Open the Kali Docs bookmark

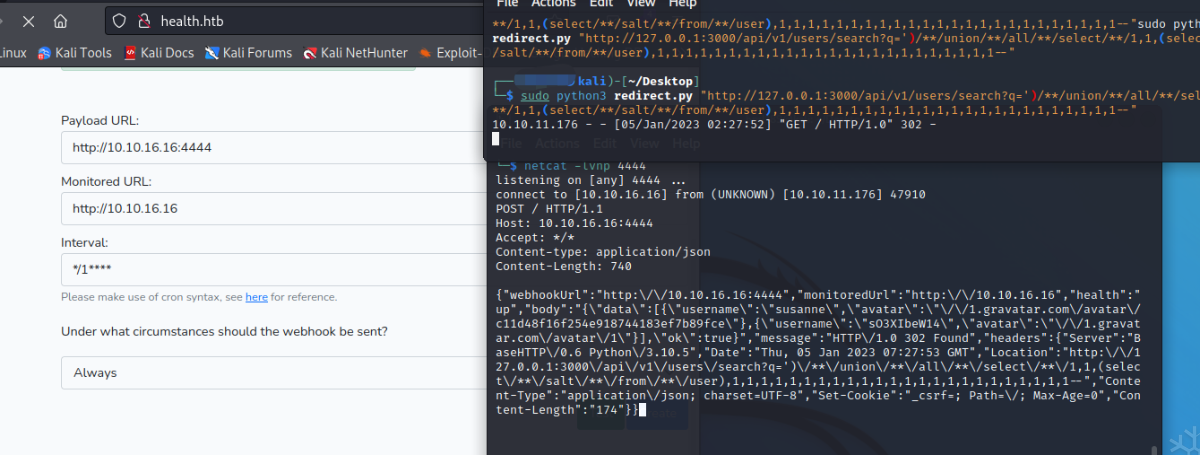click(159, 53)
